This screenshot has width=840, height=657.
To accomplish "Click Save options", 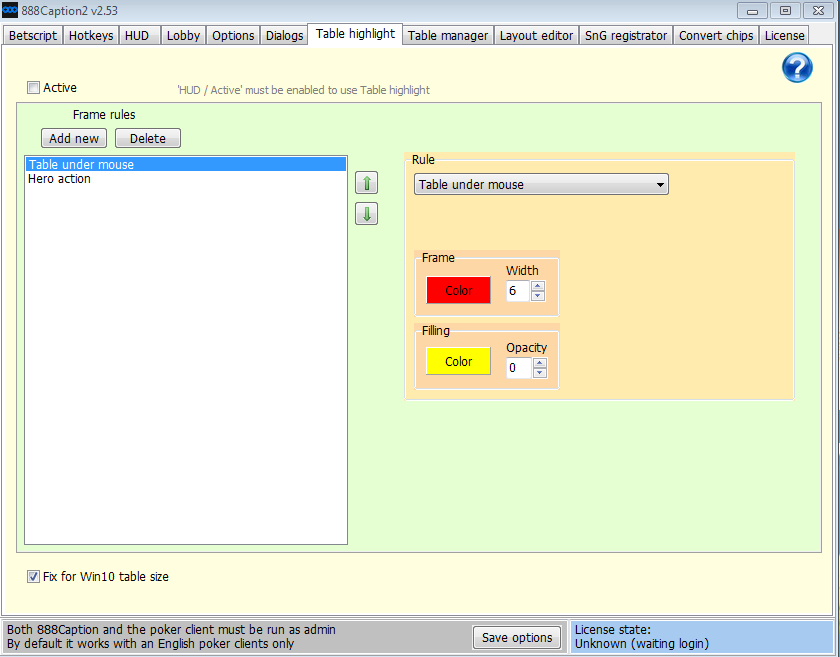I will (517, 637).
